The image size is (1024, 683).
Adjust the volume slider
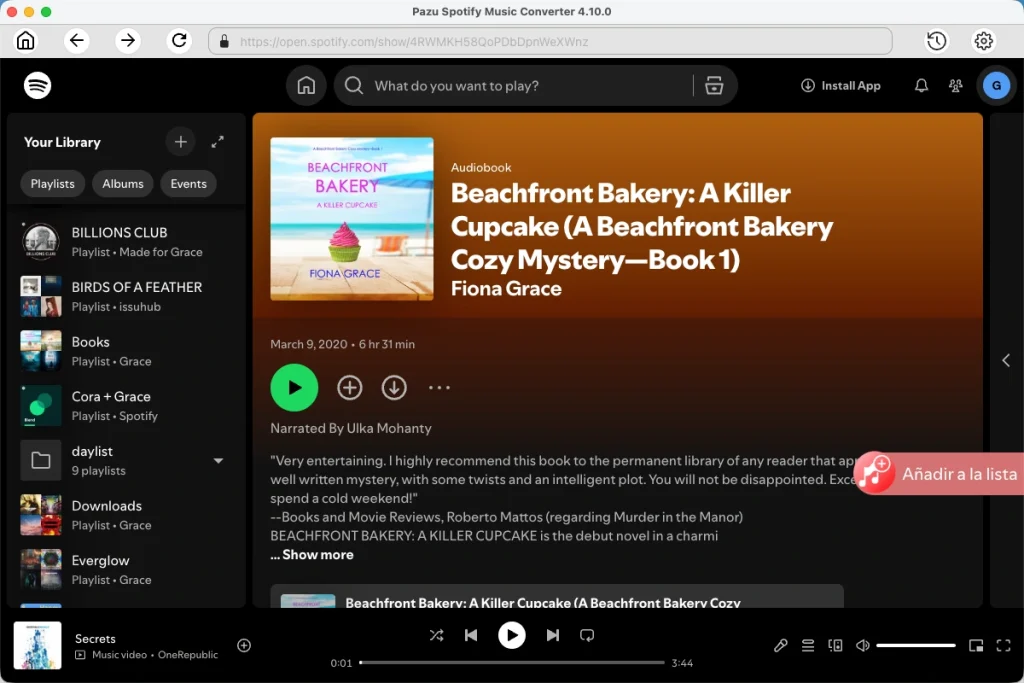point(916,645)
